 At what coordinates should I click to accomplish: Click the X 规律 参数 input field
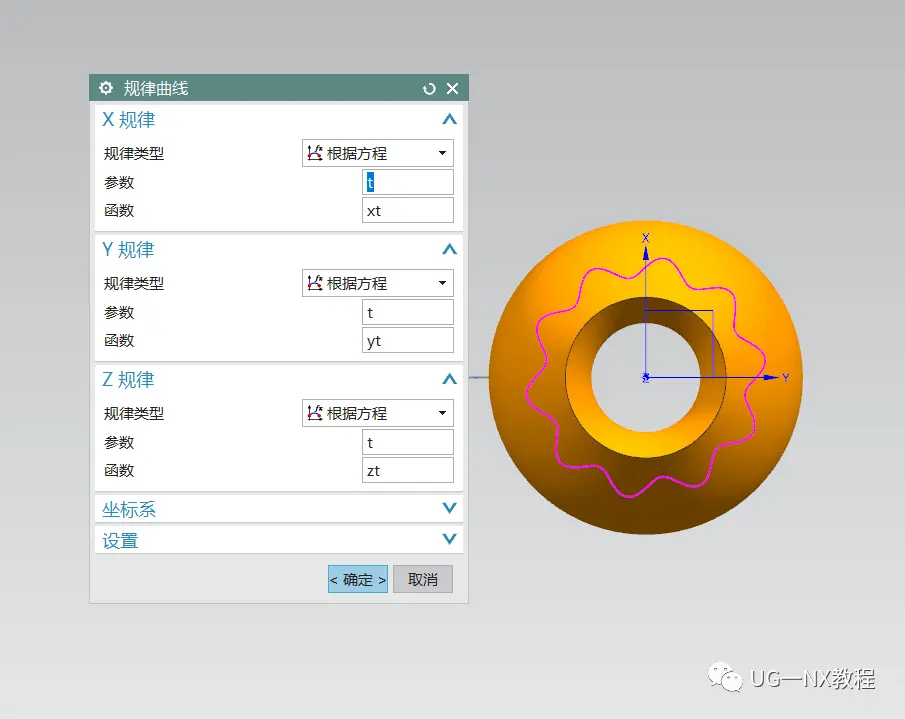click(x=408, y=182)
